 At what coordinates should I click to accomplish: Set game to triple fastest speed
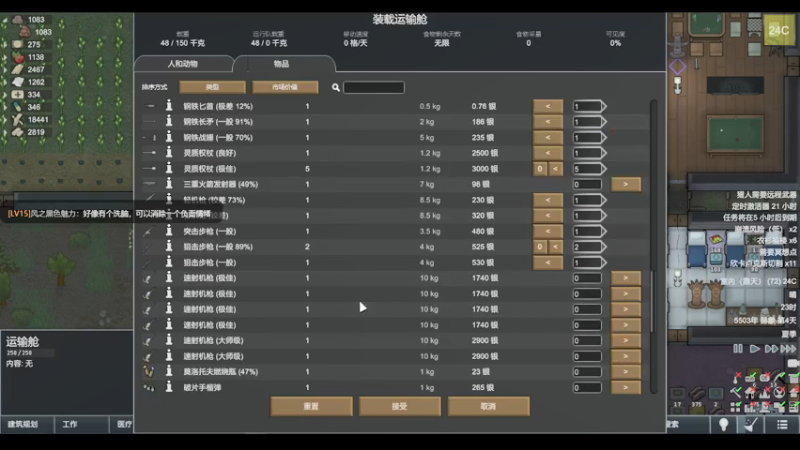pyautogui.click(x=788, y=349)
